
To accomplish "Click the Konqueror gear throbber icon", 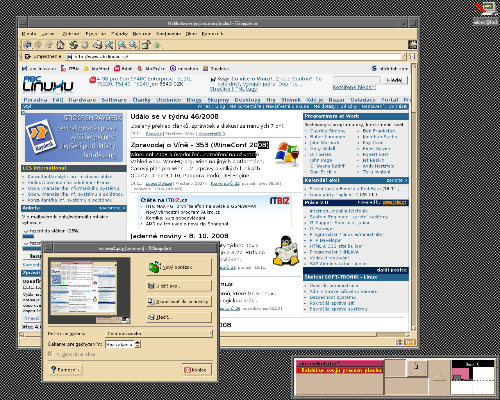I will (412, 45).
